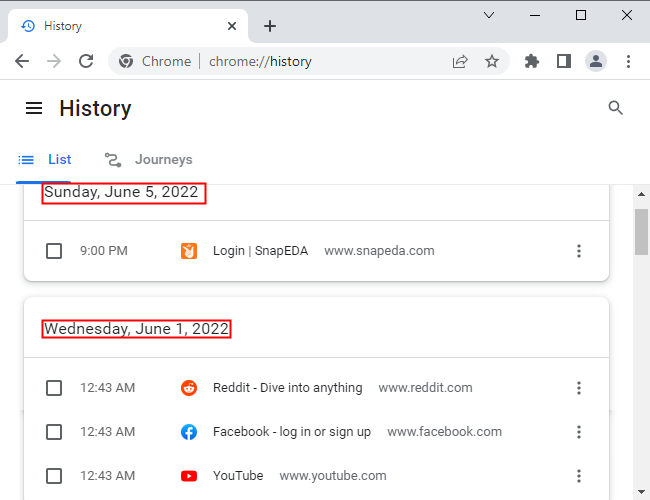Open actions menu for SnapEDA entry
Screen dimensions: 650x500
point(579,251)
